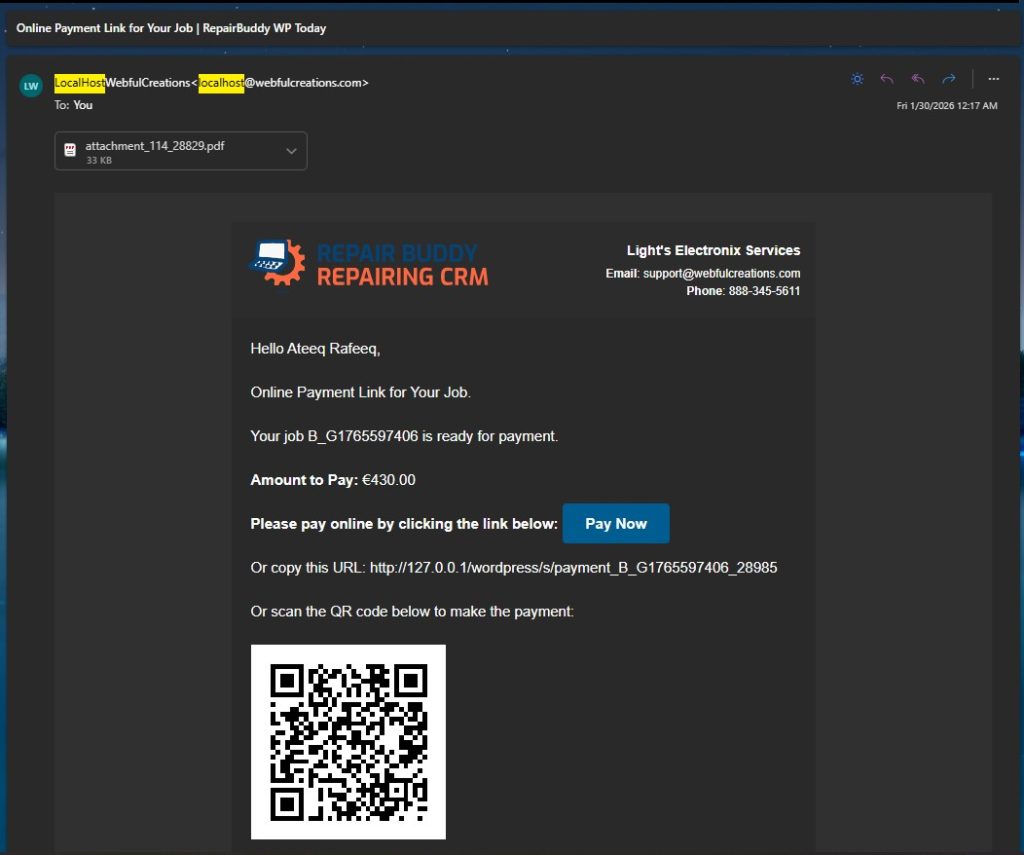Click the Forward arrow icon
The height and width of the screenshot is (855, 1024).
pyautogui.click(x=948, y=78)
